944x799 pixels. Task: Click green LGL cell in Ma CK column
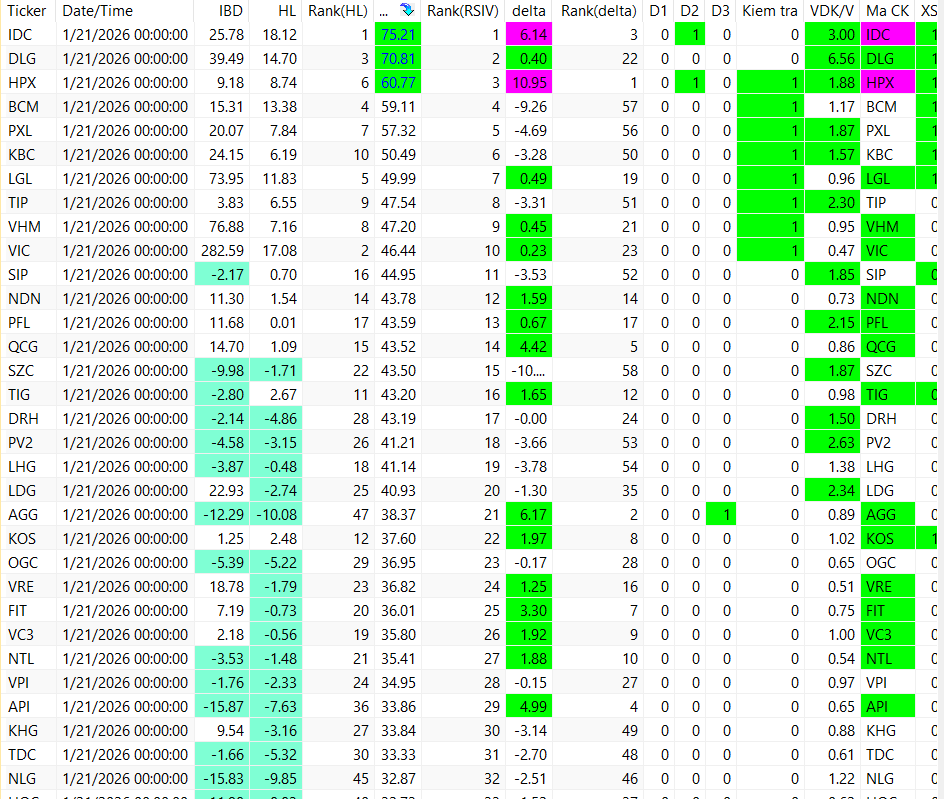888,179
